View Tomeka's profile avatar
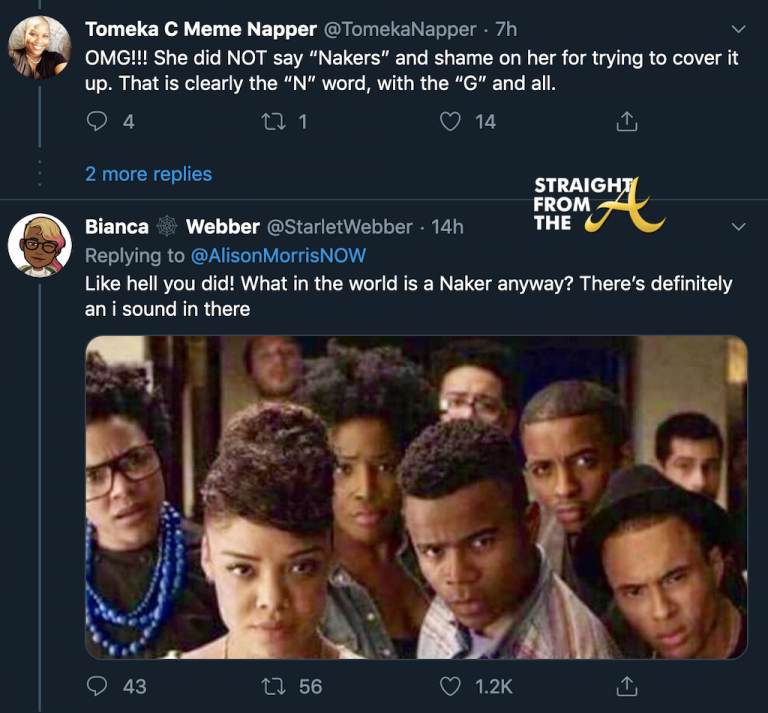Image resolution: width=768 pixels, height=713 pixels. click(x=40, y=47)
